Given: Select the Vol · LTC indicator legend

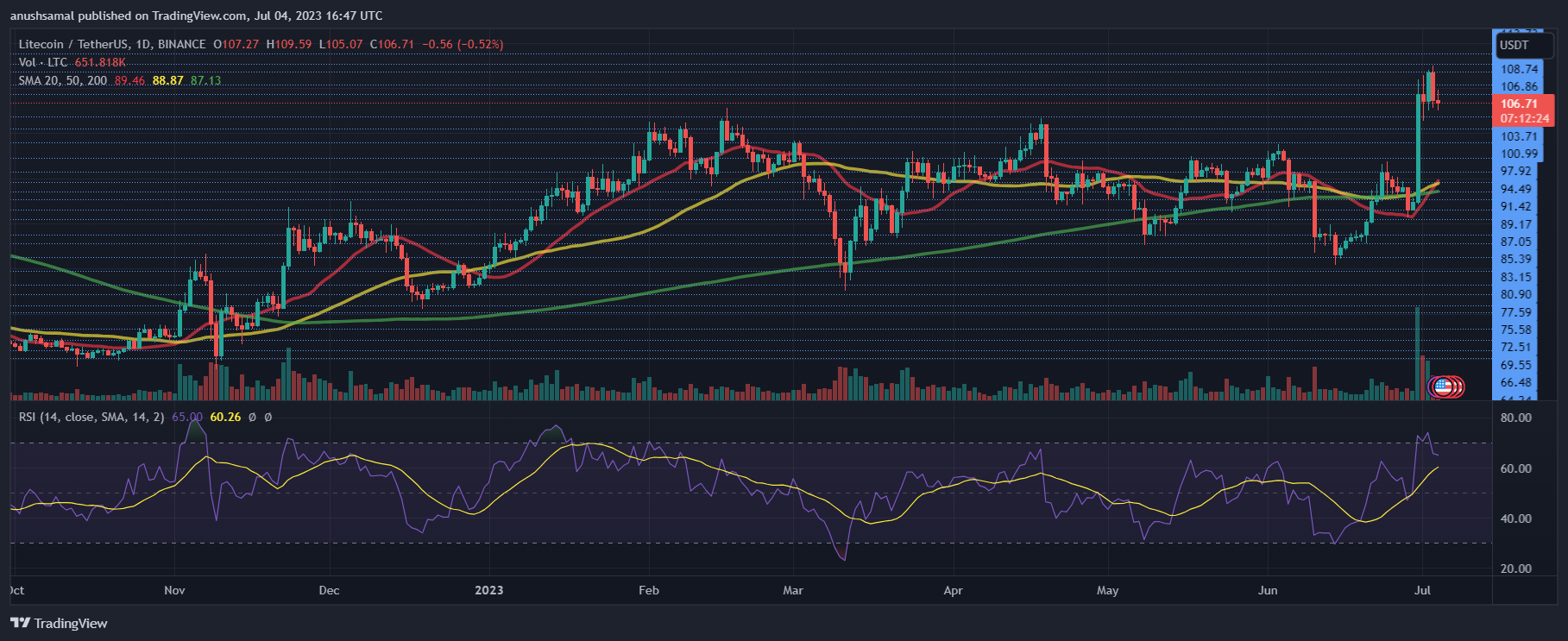Looking at the screenshot, I should point(43,62).
